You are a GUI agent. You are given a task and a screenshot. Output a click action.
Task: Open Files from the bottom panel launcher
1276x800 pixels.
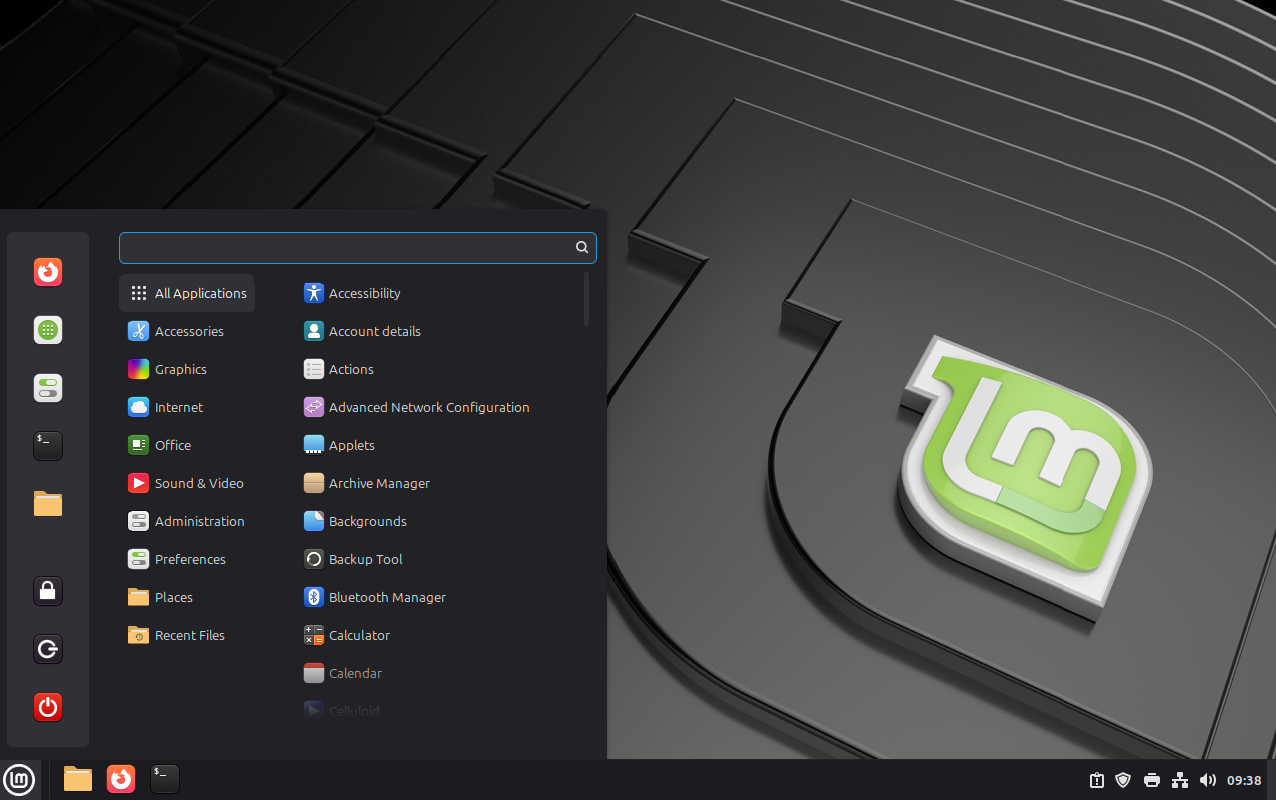(x=78, y=779)
